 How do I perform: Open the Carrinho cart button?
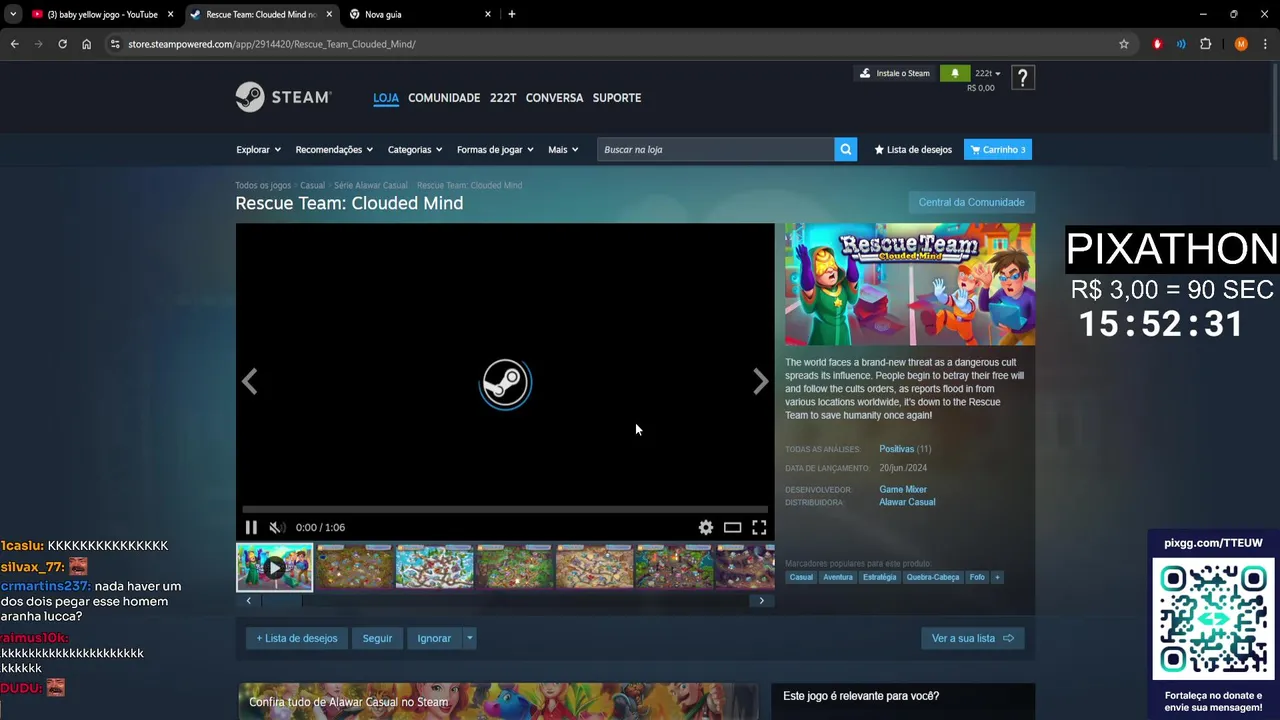(998, 149)
